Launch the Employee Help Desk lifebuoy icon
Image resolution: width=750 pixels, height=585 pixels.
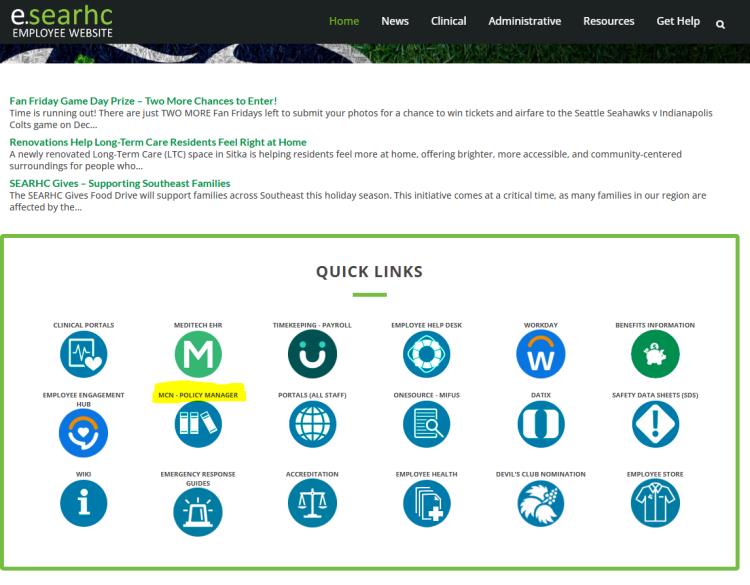(427, 355)
